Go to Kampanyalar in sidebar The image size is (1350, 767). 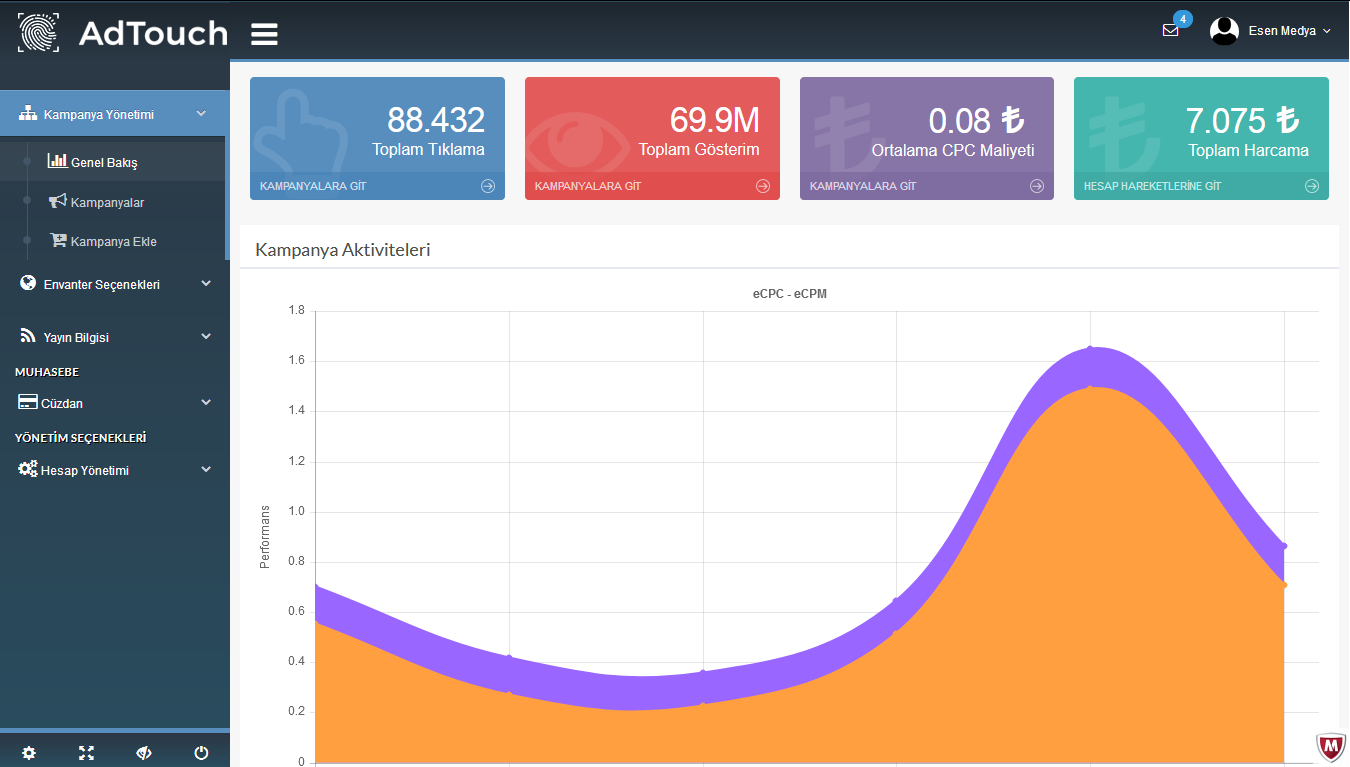click(107, 202)
